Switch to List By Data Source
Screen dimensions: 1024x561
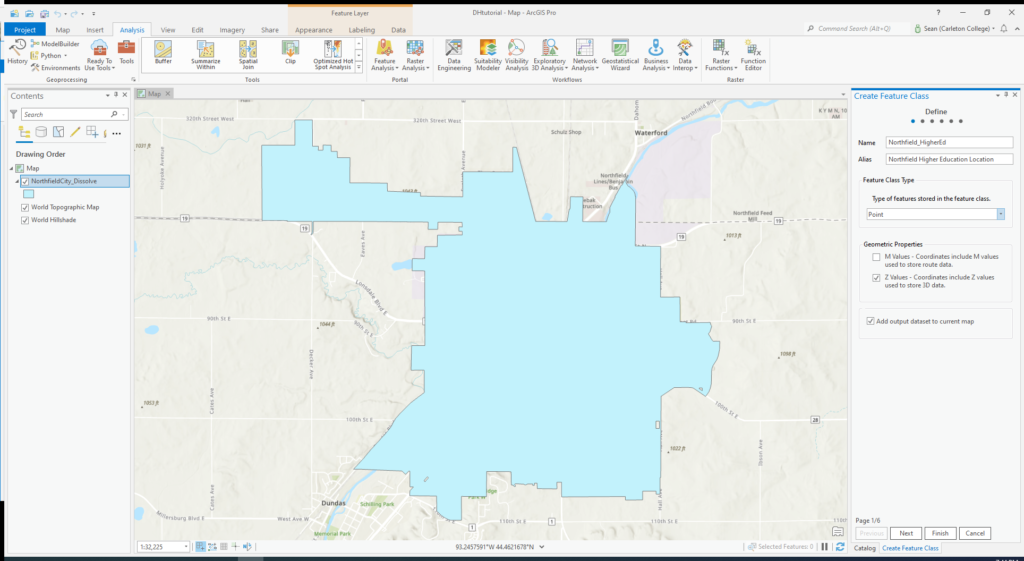coord(41,133)
